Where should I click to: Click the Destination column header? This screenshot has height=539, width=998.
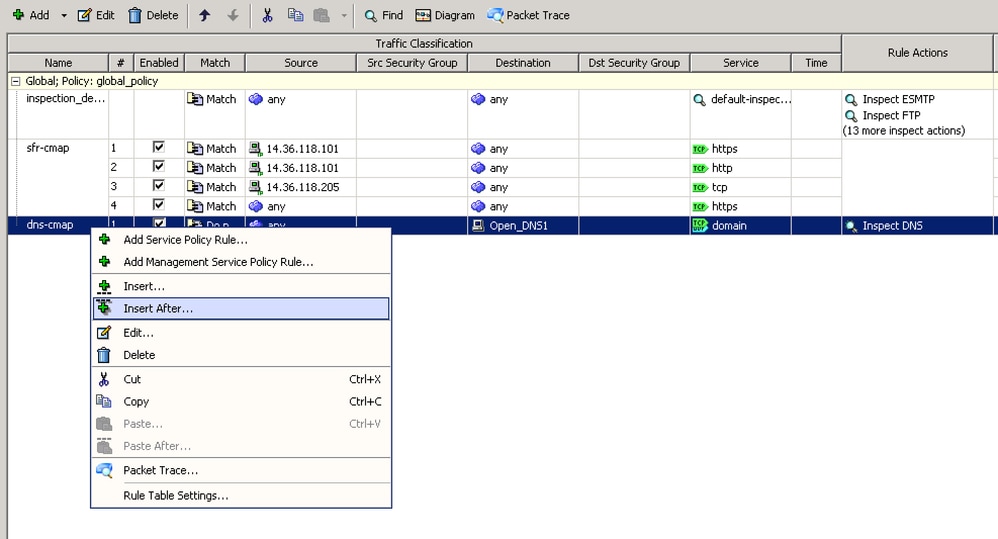click(523, 63)
